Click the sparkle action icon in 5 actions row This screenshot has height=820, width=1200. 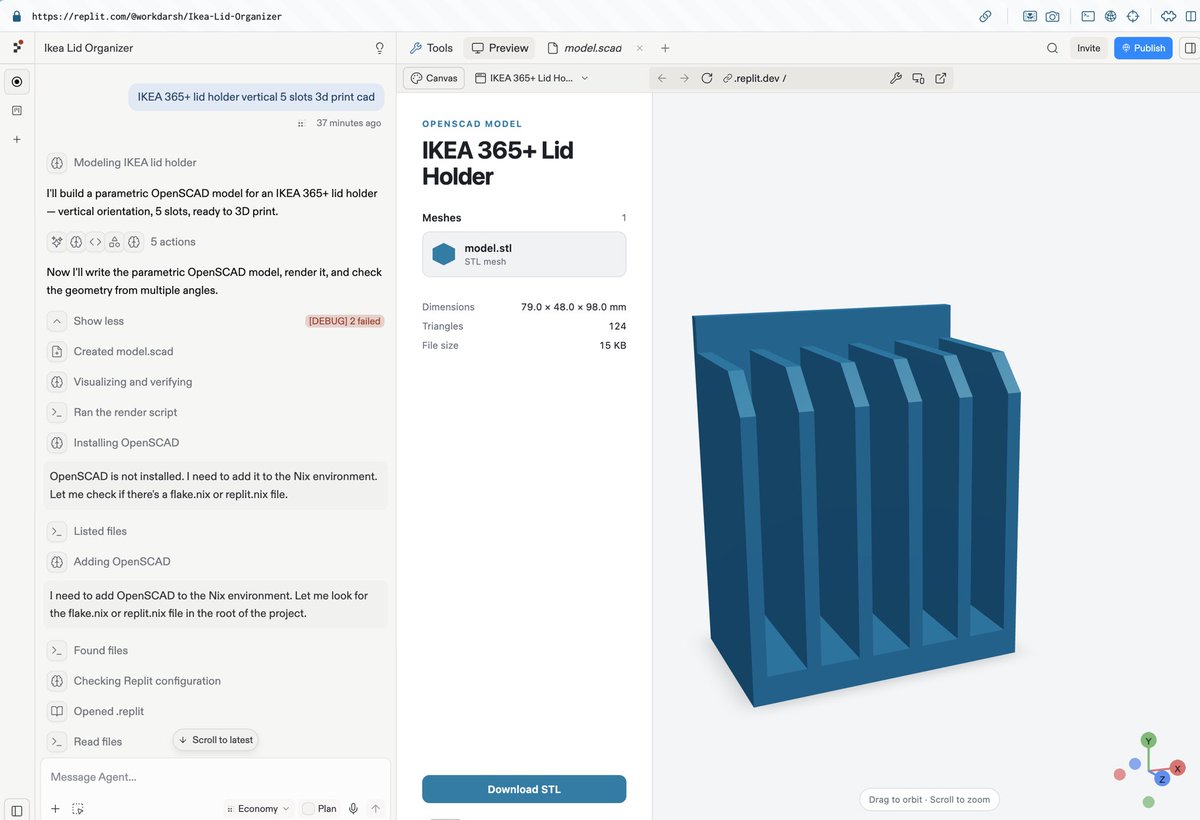[x=57, y=242]
